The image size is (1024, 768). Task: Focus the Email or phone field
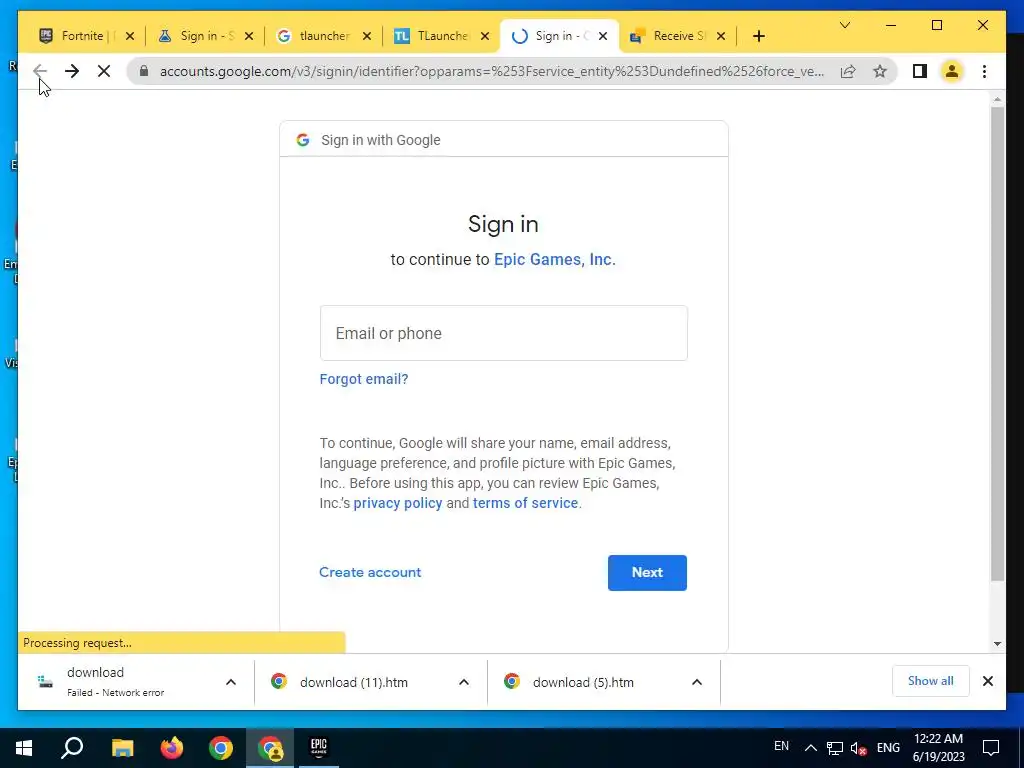504,333
